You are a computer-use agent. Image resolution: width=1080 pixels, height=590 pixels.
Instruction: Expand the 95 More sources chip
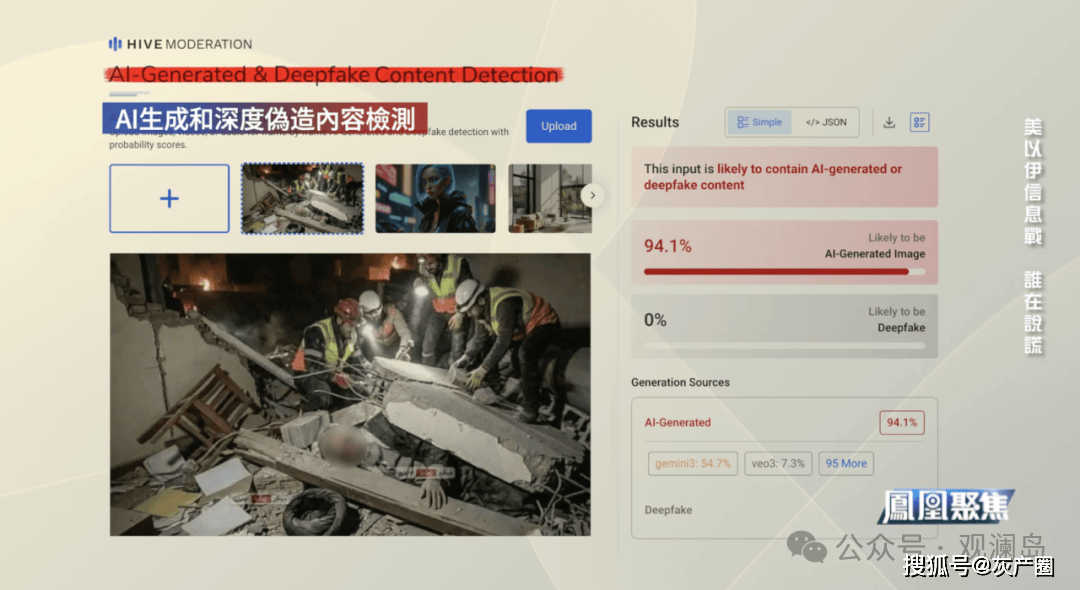[846, 464]
